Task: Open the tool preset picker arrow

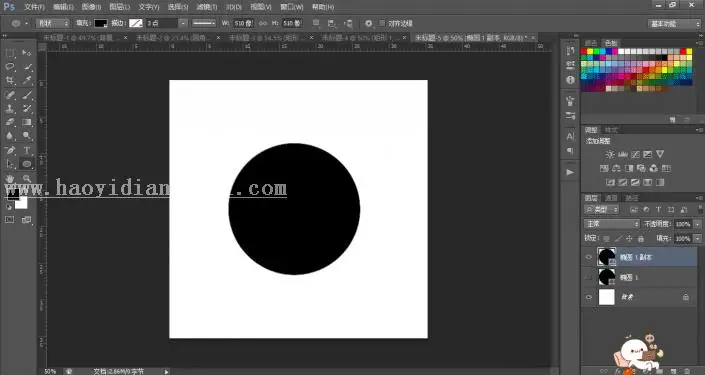Action: point(27,23)
